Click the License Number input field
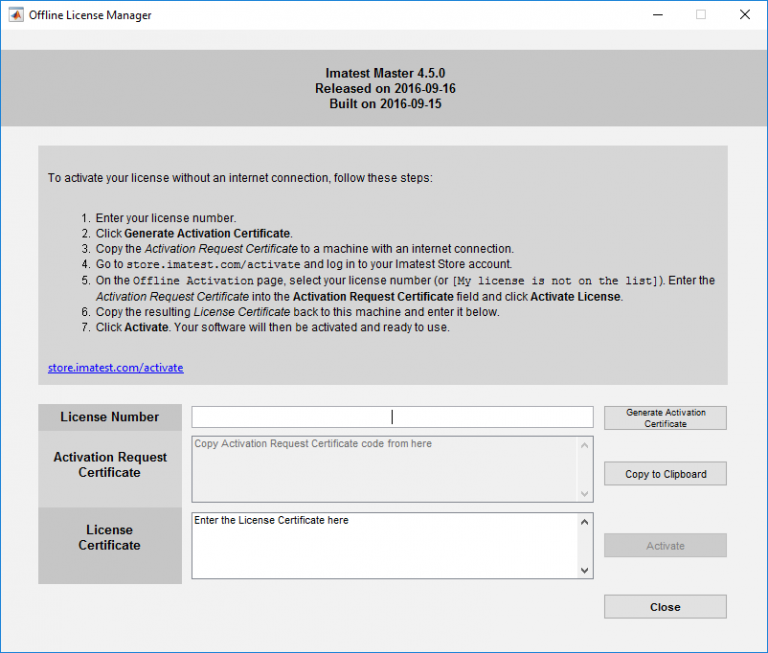 coord(392,417)
